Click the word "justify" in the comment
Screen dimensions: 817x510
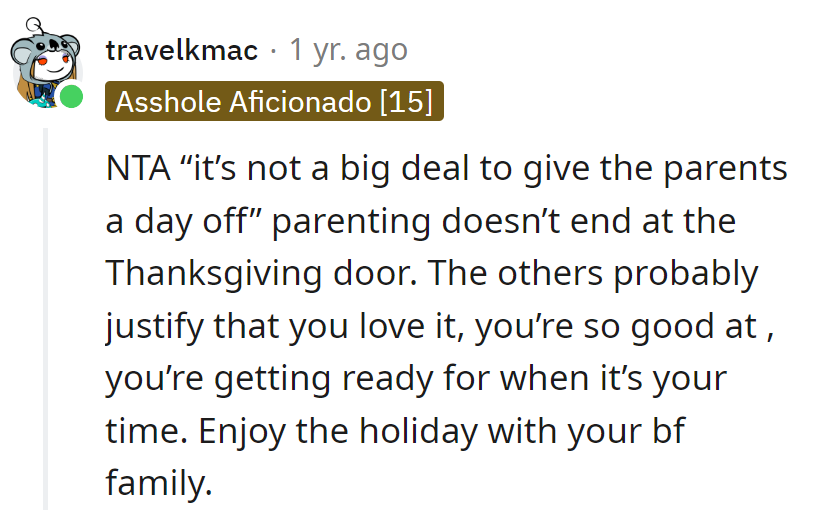[x=146, y=327]
